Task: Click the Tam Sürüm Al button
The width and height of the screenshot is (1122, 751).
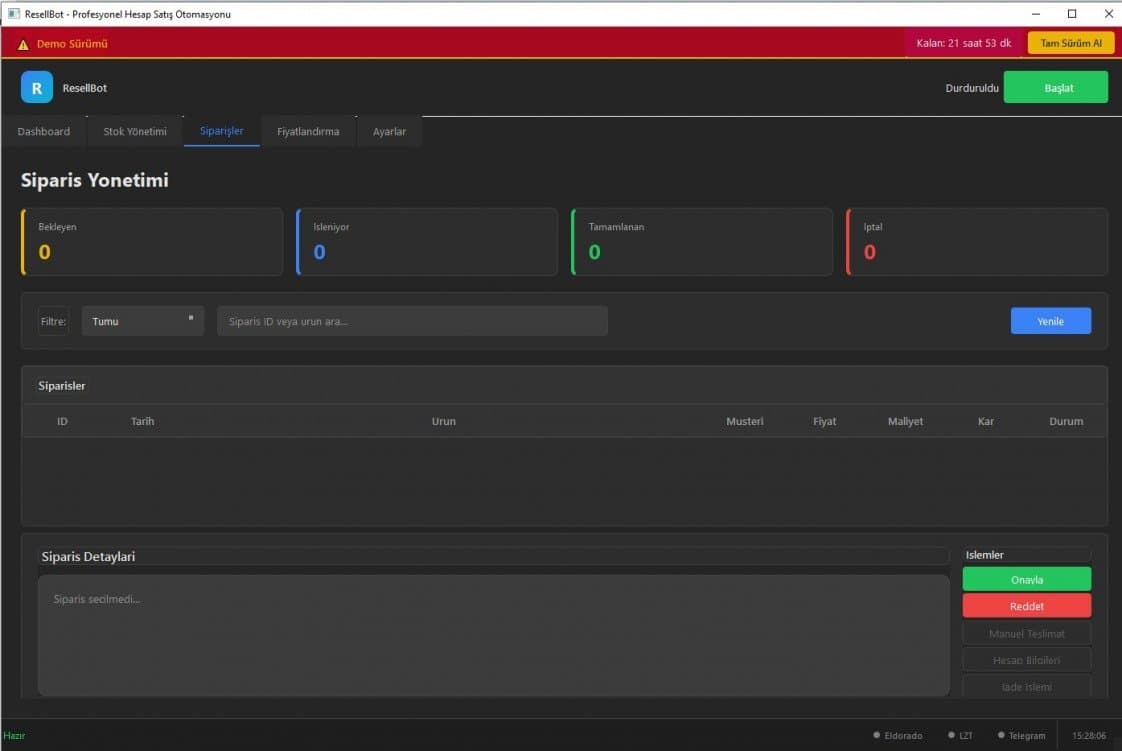Action: (1070, 43)
